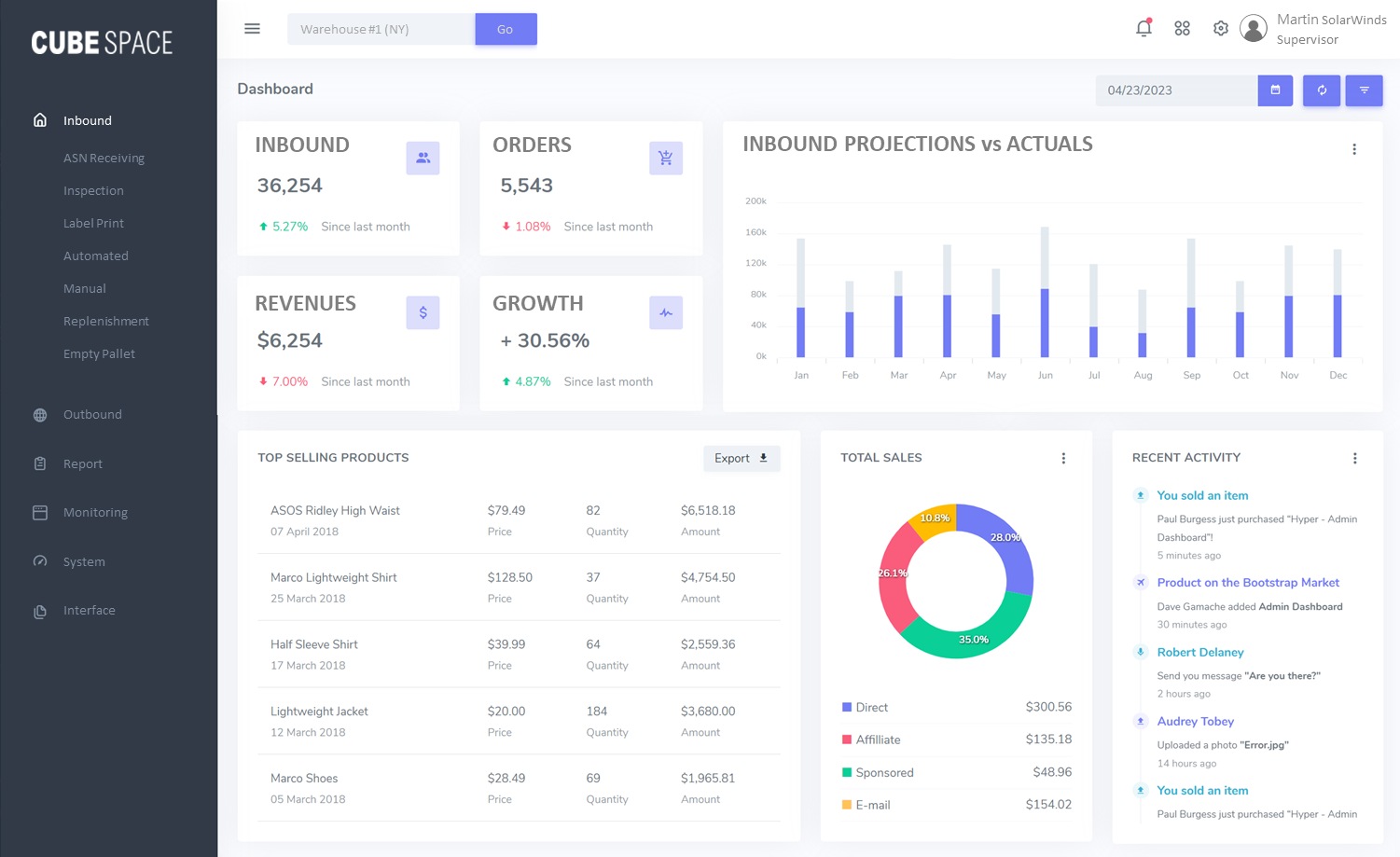
Task: Click the E-mail $154.02 value
Action: click(1048, 805)
